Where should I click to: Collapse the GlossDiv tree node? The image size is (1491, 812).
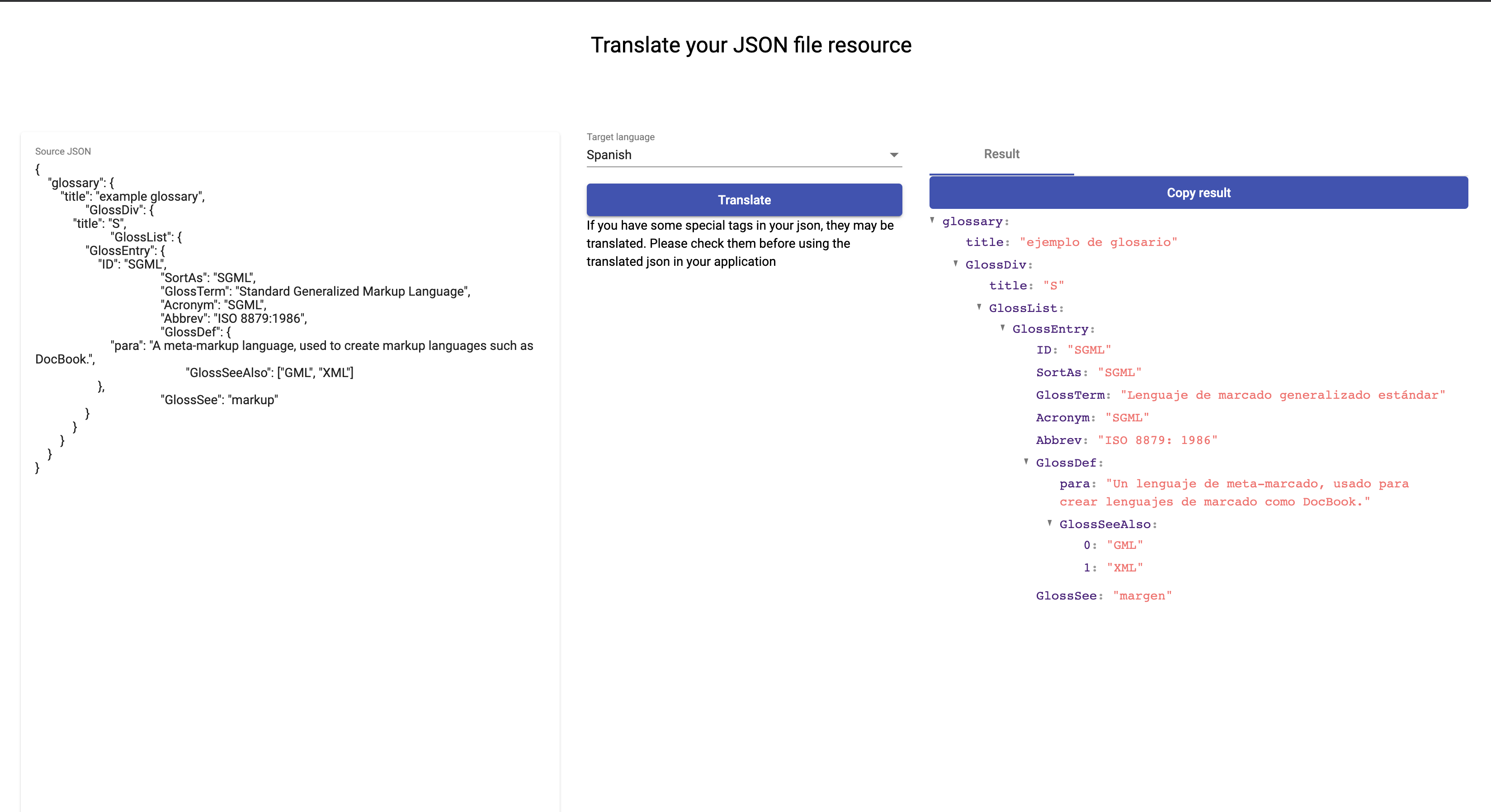[955, 264]
